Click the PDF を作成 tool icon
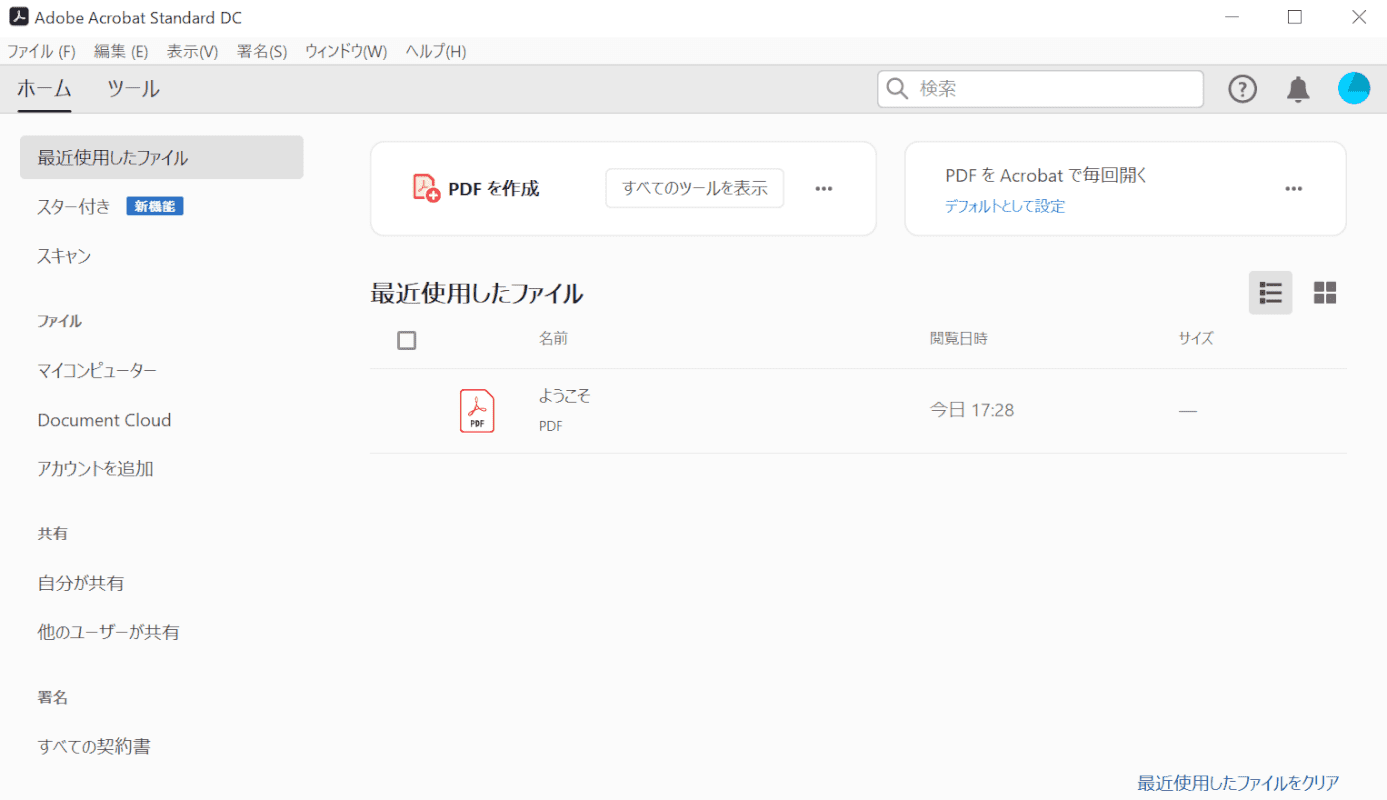Screen dimensions: 1387x800 point(427,188)
